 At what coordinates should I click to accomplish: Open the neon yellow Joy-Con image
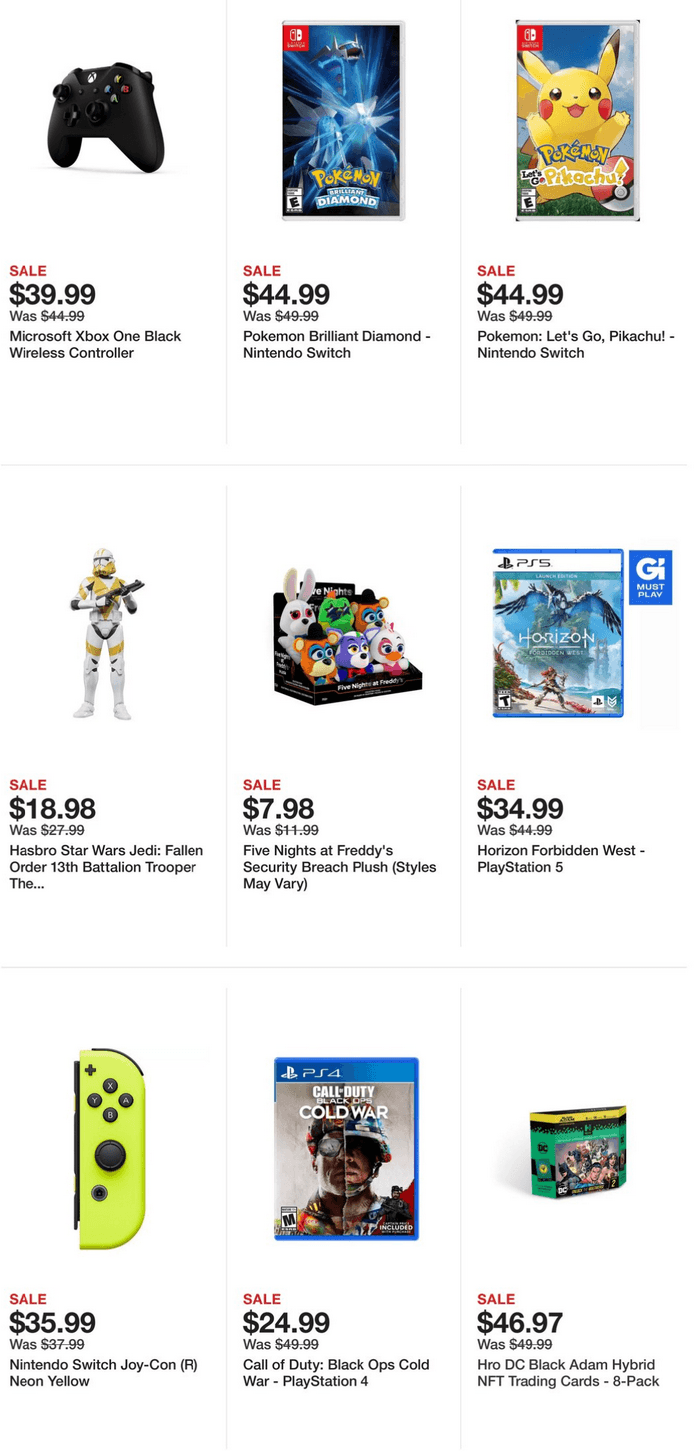pyautogui.click(x=109, y=1148)
